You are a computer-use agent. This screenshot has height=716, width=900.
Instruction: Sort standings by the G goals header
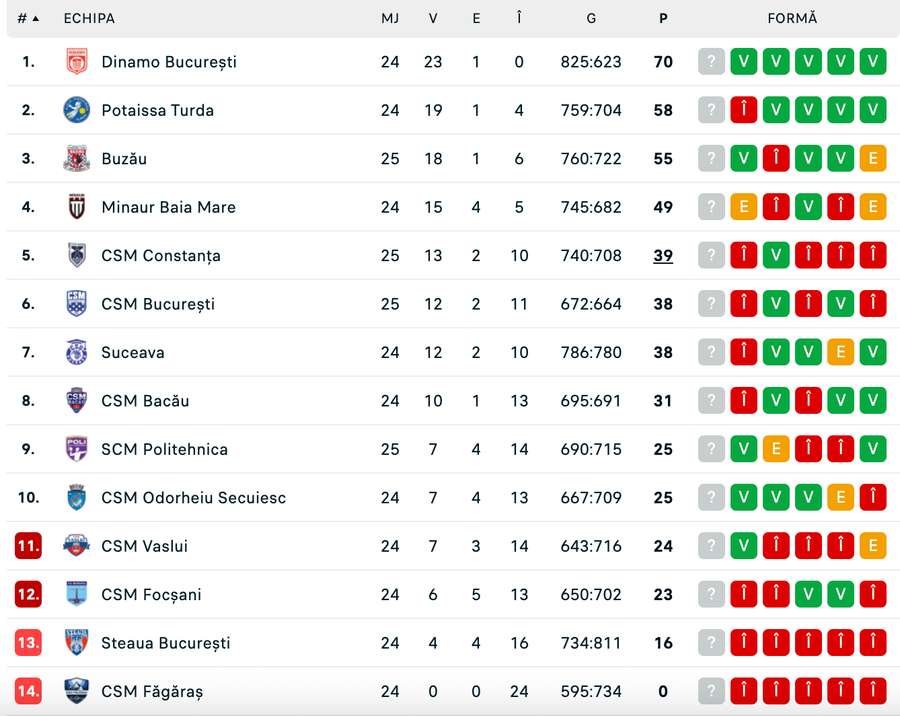coord(591,18)
